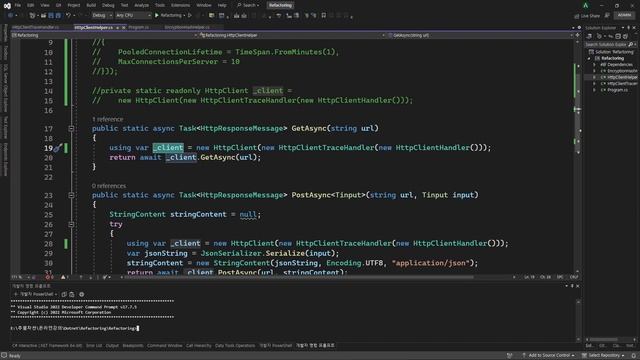This screenshot has height=360, width=640.
Task: Navigate to previous issue with the up arrow
Action: pos(81,277)
